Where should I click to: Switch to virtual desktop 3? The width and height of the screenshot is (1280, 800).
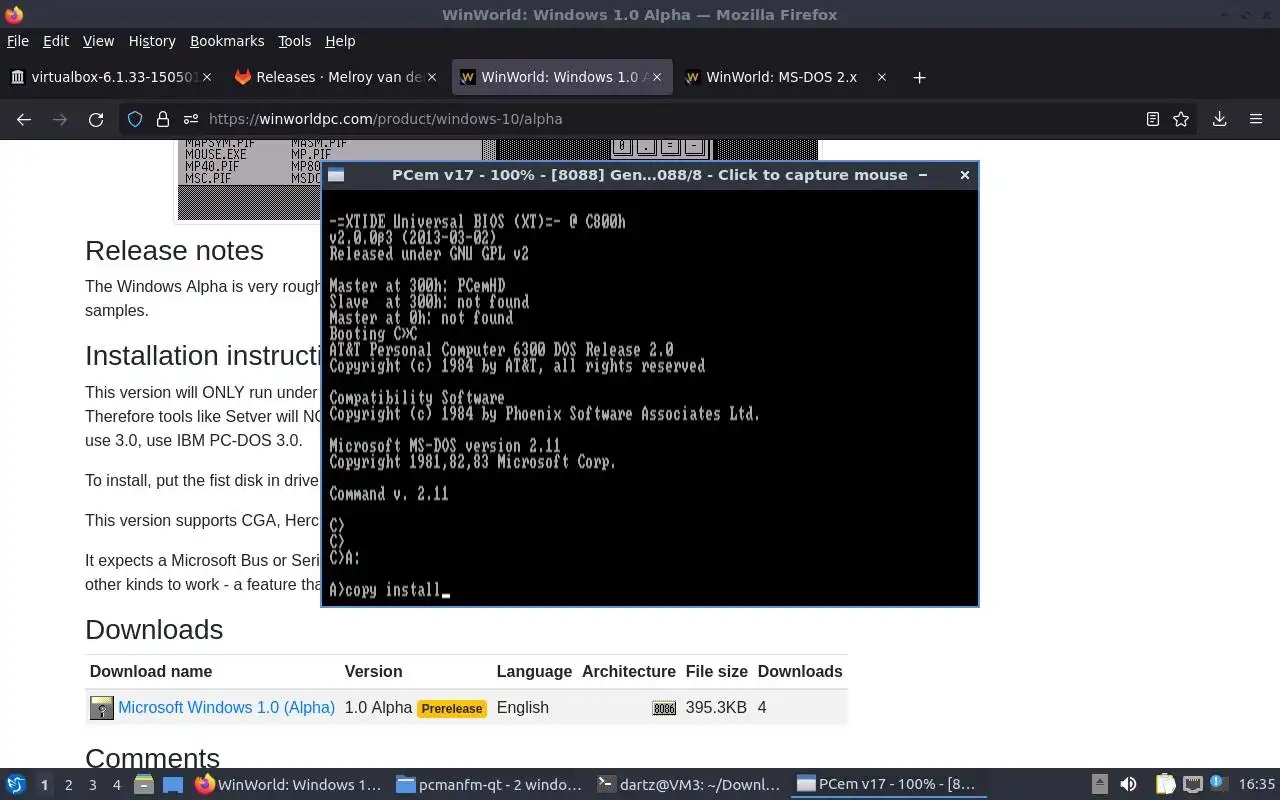(92, 785)
